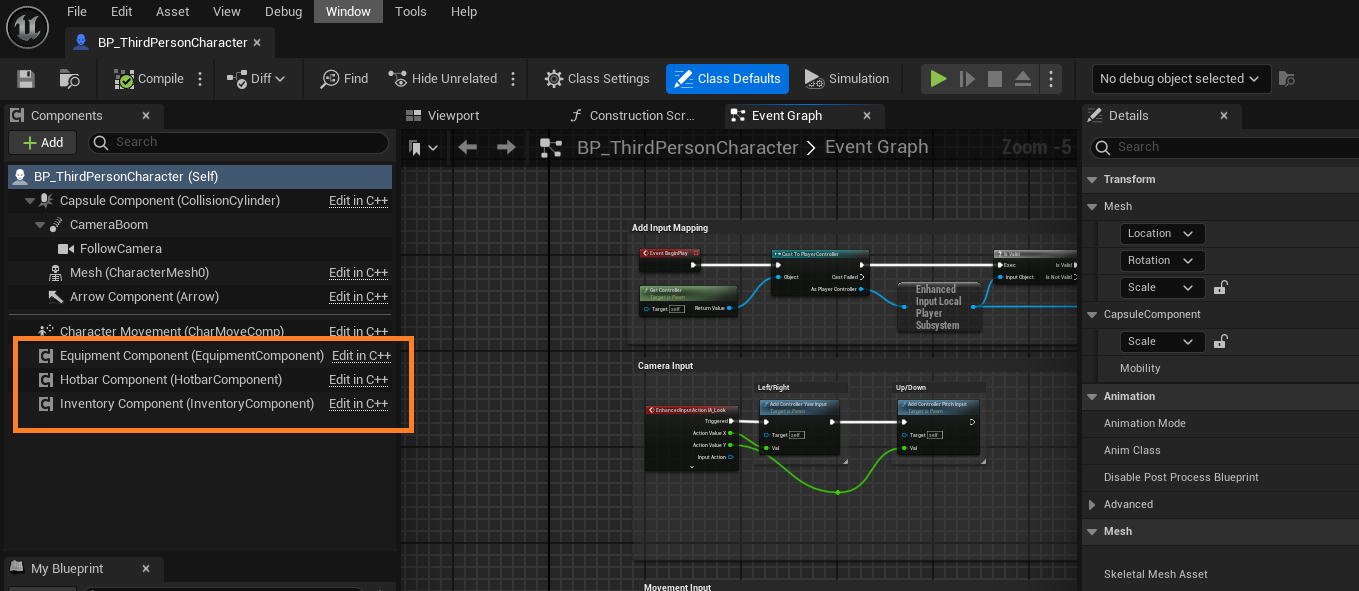Click Edit in C++ for Mesh
The width and height of the screenshot is (1359, 591).
359,273
